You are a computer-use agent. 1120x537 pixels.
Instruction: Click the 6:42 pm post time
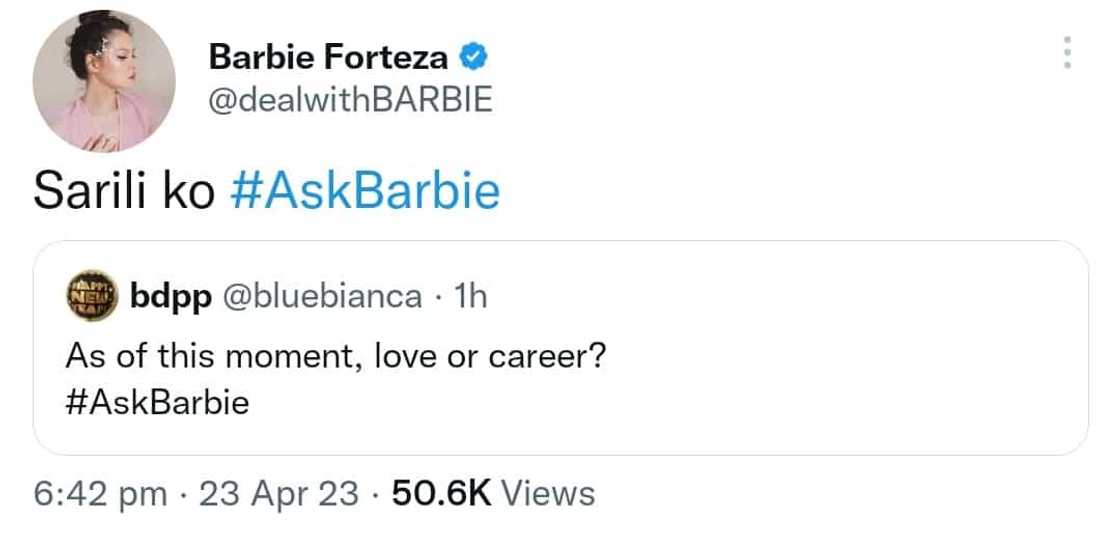tap(100, 493)
